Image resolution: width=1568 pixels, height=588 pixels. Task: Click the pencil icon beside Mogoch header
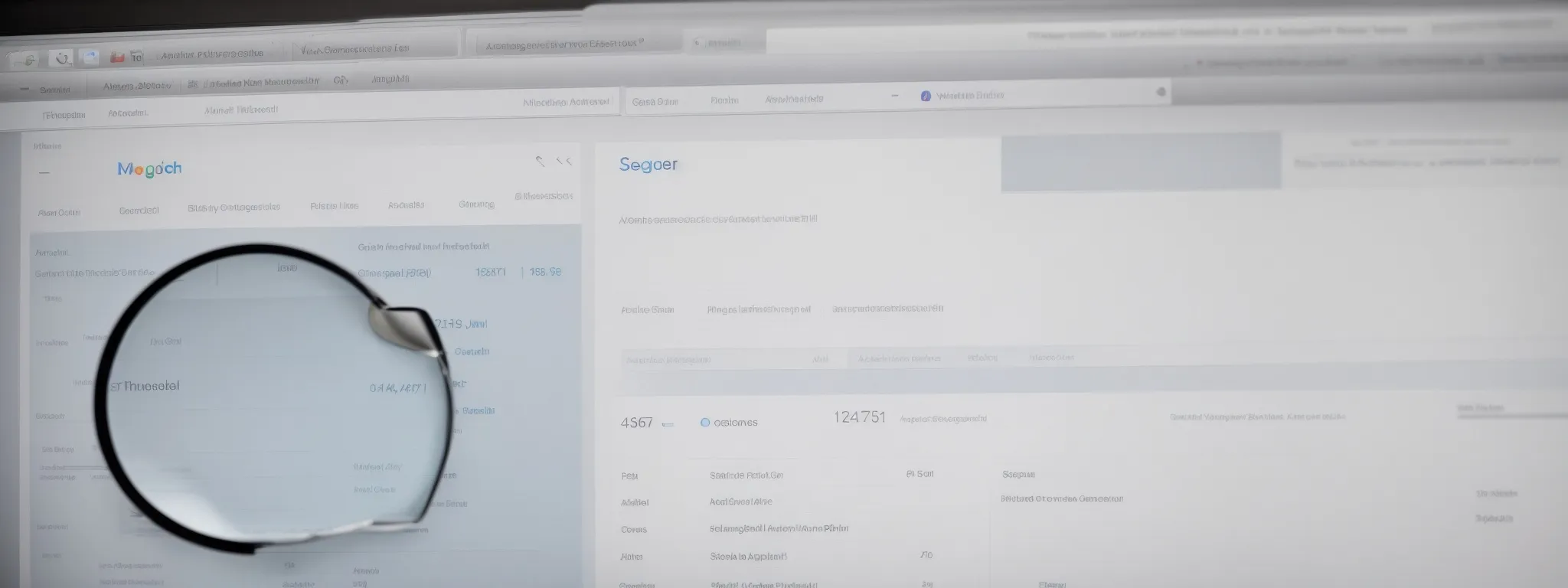click(x=540, y=161)
